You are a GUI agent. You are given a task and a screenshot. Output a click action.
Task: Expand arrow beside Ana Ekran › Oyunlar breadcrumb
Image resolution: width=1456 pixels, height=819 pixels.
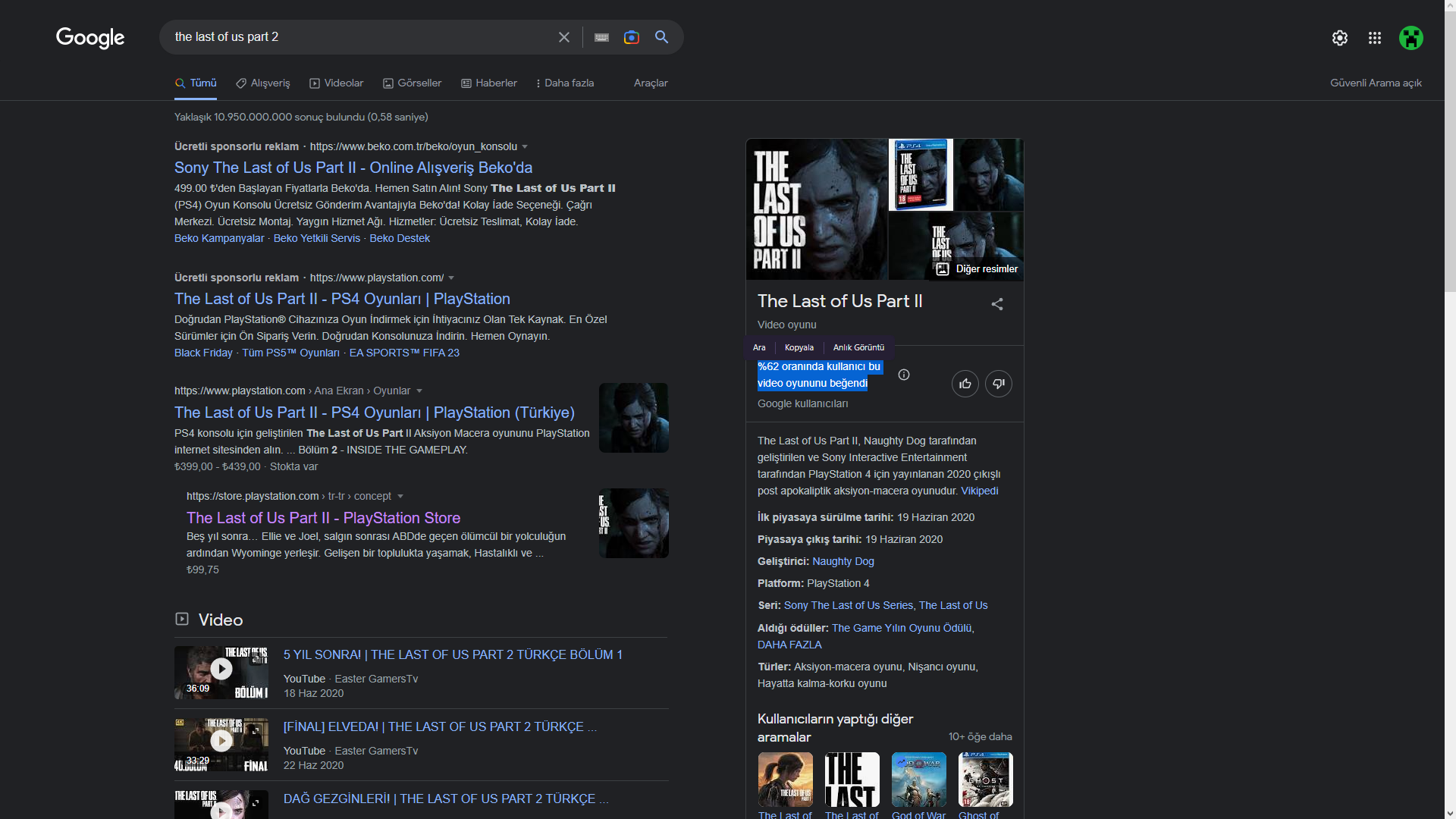[x=419, y=391]
